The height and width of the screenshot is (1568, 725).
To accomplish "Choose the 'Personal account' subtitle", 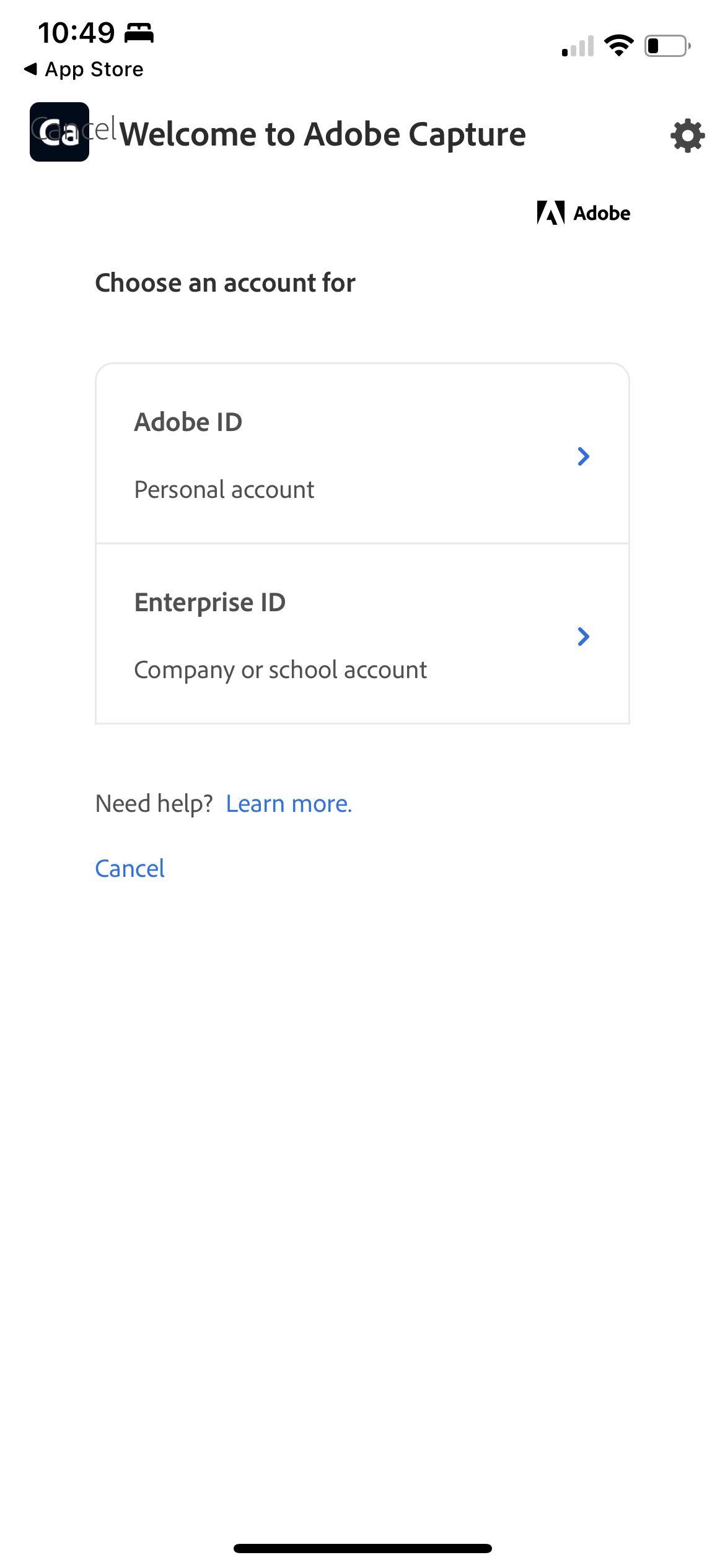I will tap(224, 490).
